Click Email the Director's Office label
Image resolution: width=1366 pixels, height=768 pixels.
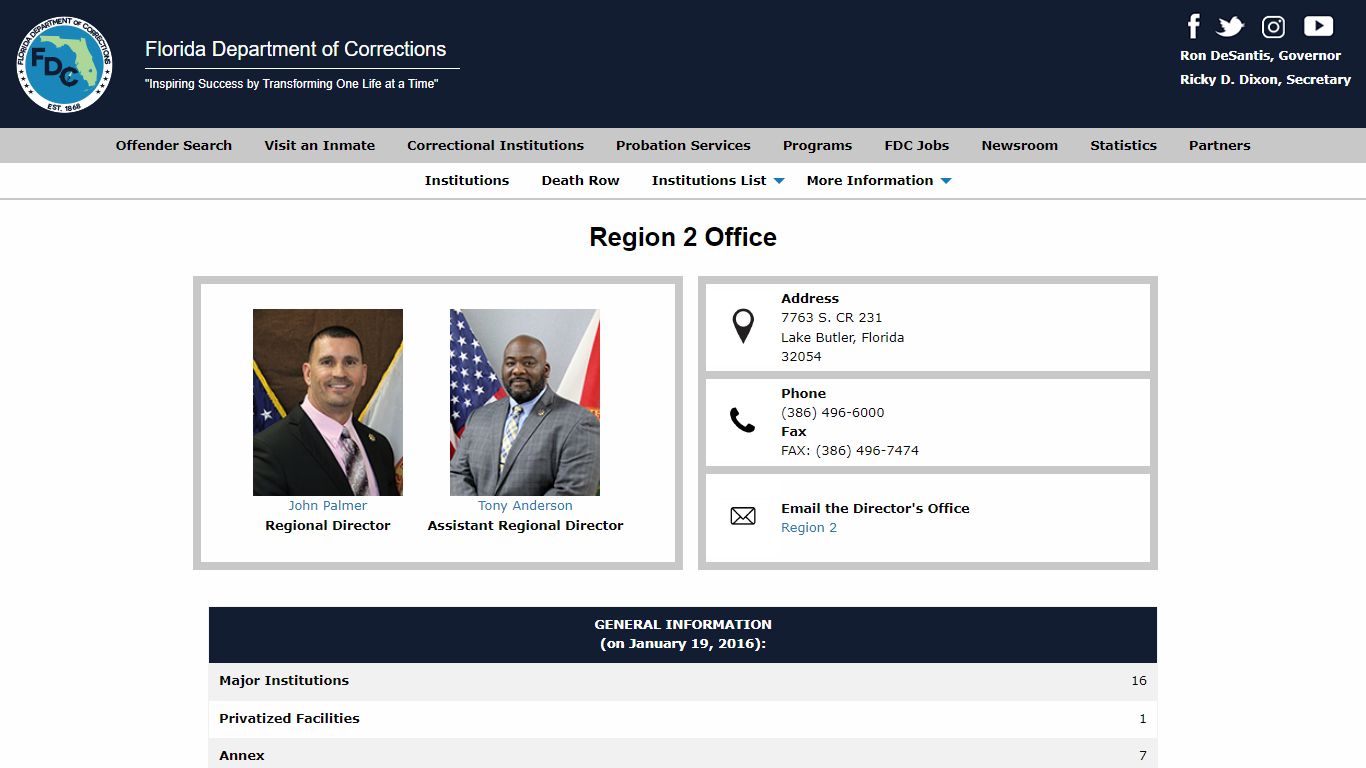[875, 508]
